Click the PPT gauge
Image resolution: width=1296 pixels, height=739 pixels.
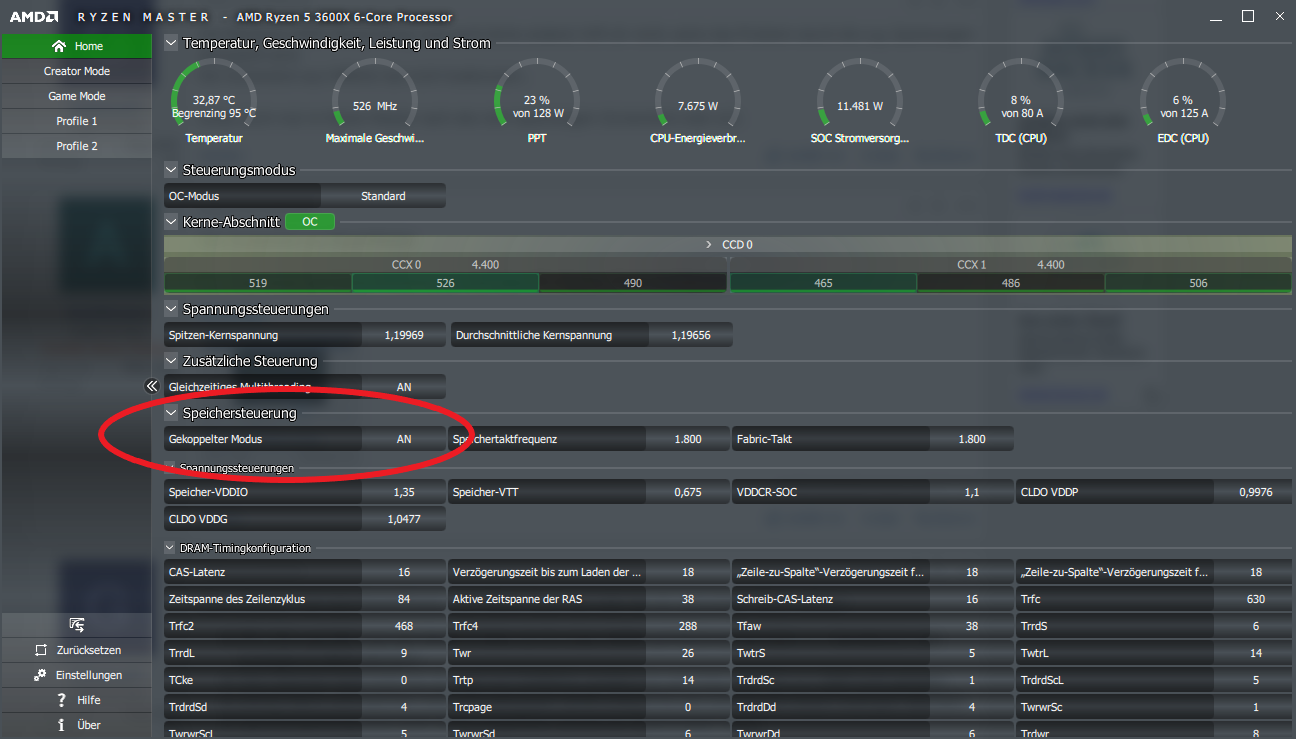pyautogui.click(x=537, y=101)
